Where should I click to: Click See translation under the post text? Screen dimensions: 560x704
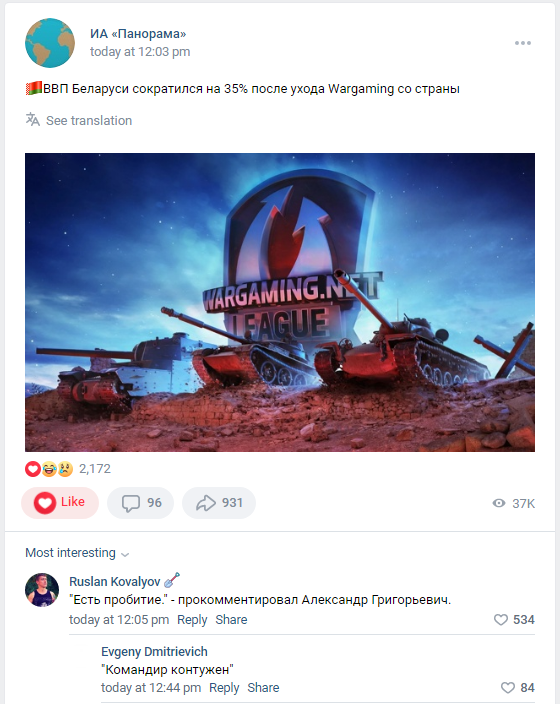click(89, 120)
